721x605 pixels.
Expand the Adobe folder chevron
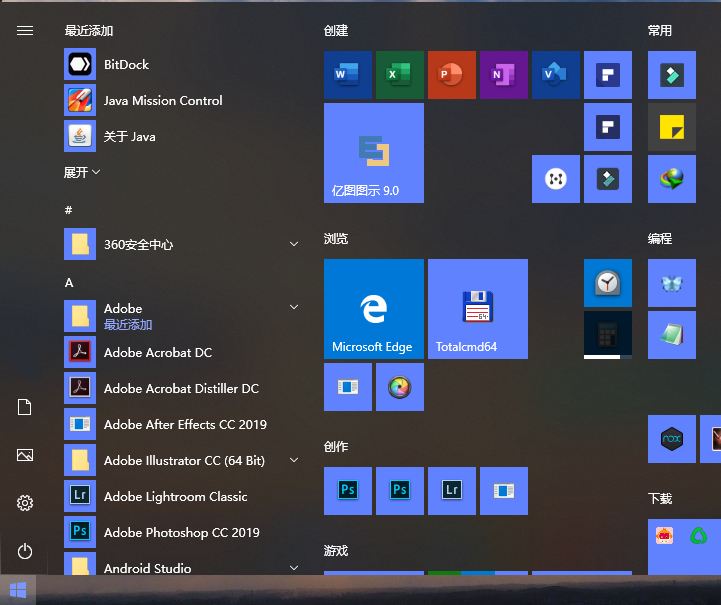294,307
